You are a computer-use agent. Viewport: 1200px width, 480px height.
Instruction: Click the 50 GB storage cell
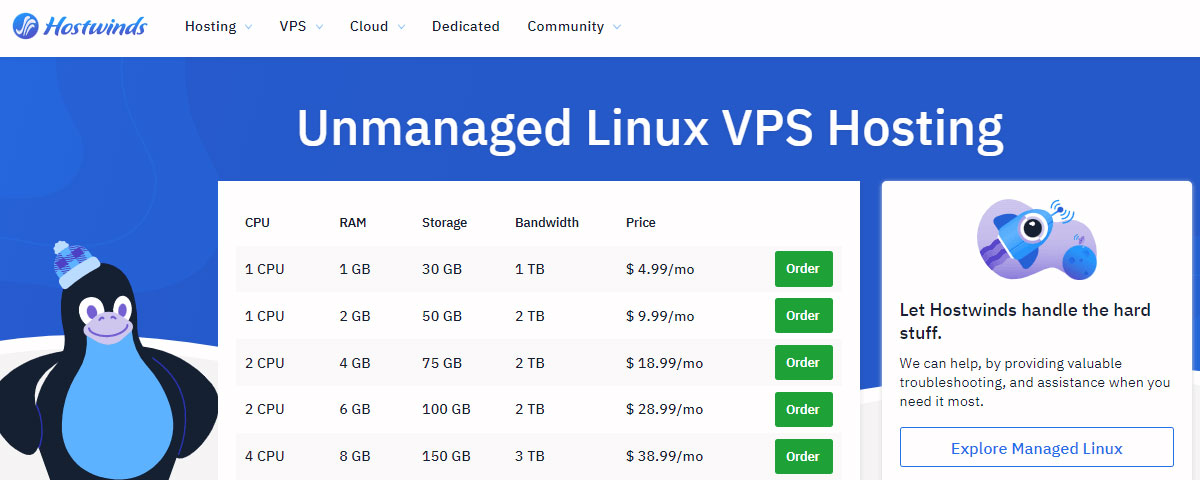pyautogui.click(x=442, y=316)
